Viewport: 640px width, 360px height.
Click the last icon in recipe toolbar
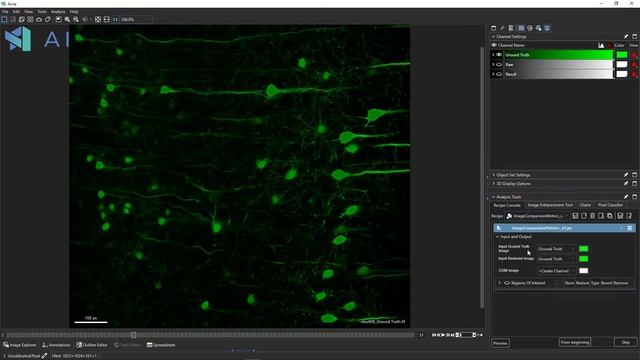[629, 216]
